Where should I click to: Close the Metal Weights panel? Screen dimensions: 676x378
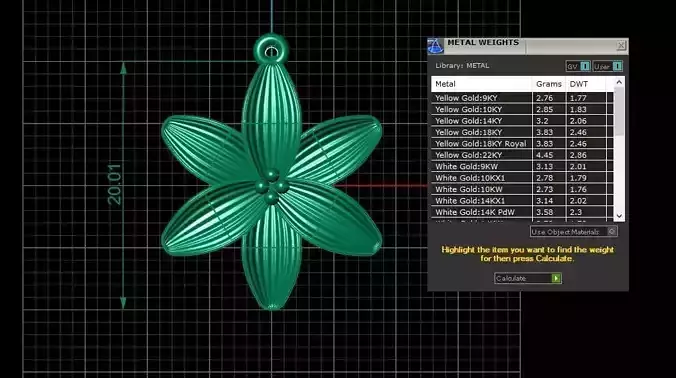pyautogui.click(x=621, y=45)
